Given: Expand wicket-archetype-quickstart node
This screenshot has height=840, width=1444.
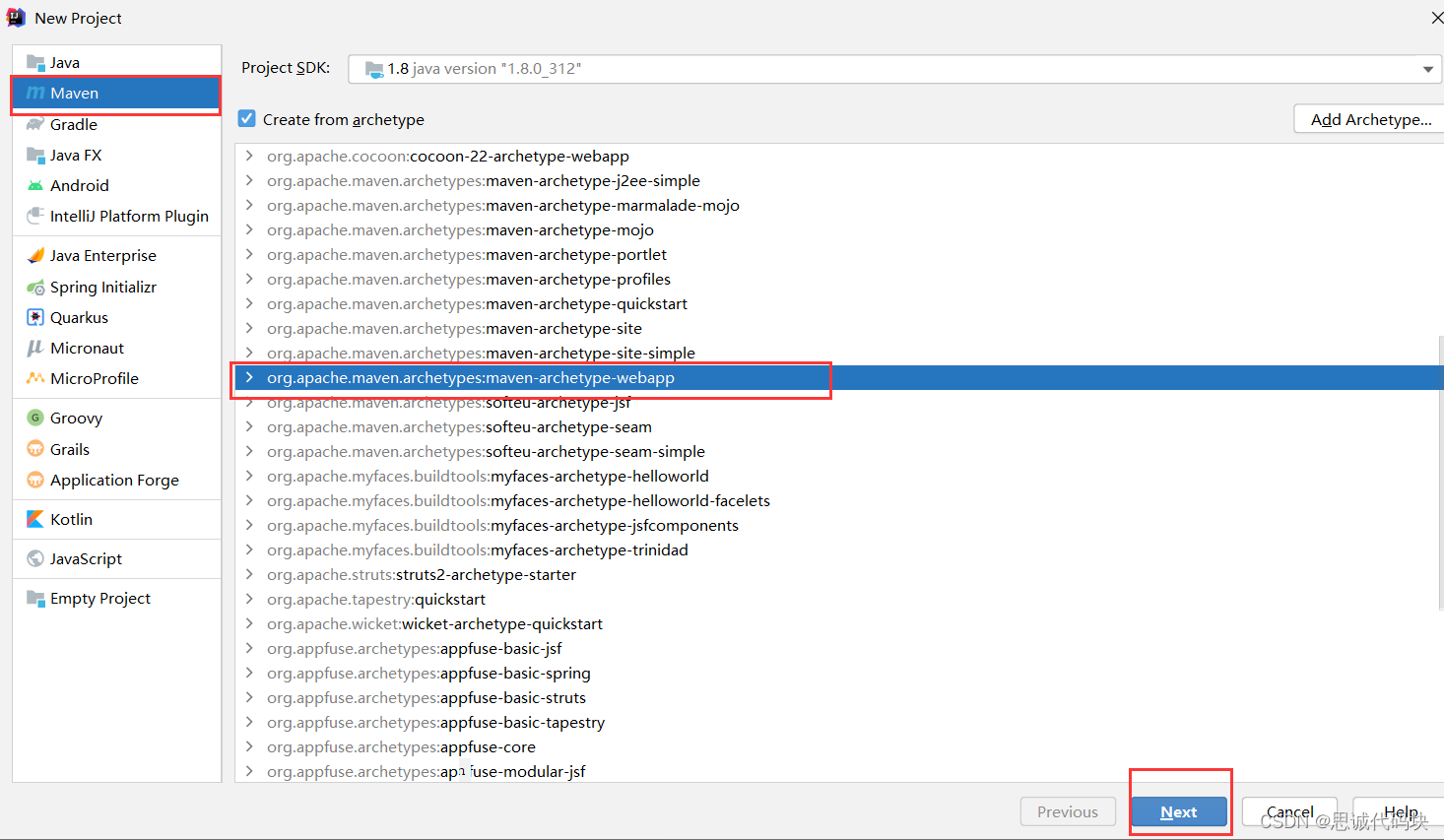Looking at the screenshot, I should point(249,623).
